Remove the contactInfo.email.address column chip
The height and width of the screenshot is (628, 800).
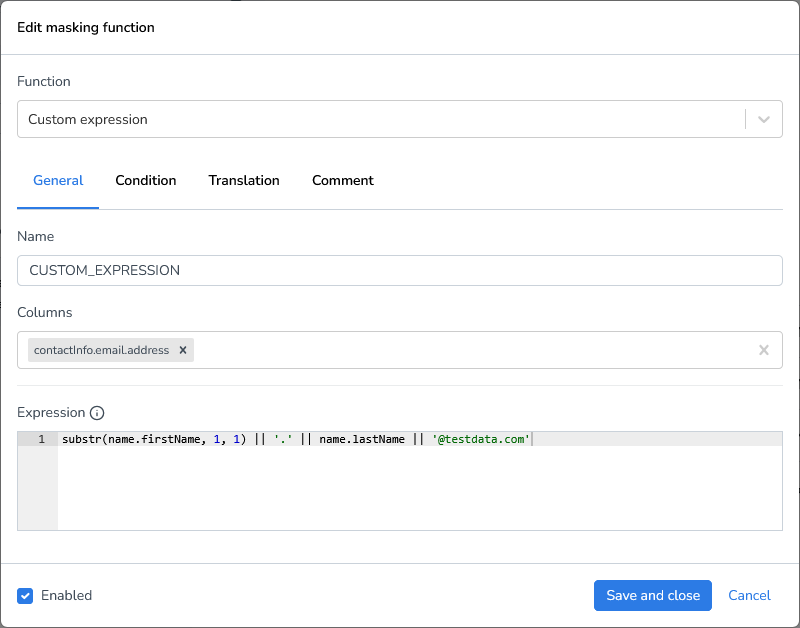tap(183, 350)
